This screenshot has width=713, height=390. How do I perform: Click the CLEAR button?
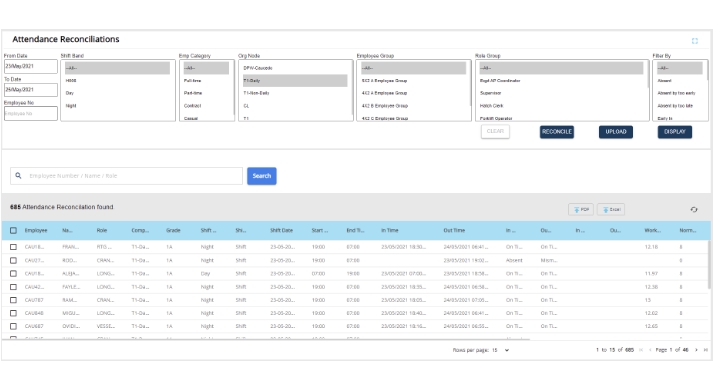pos(495,131)
